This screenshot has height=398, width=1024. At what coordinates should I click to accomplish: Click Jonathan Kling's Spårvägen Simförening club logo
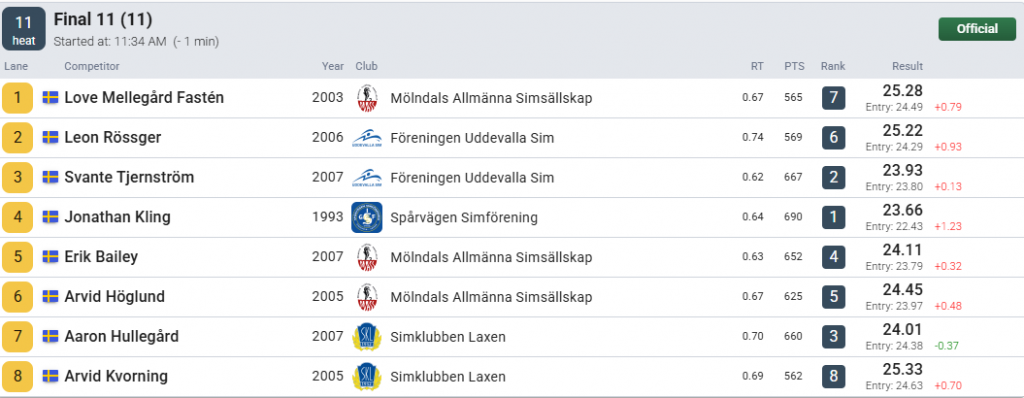tap(366, 217)
